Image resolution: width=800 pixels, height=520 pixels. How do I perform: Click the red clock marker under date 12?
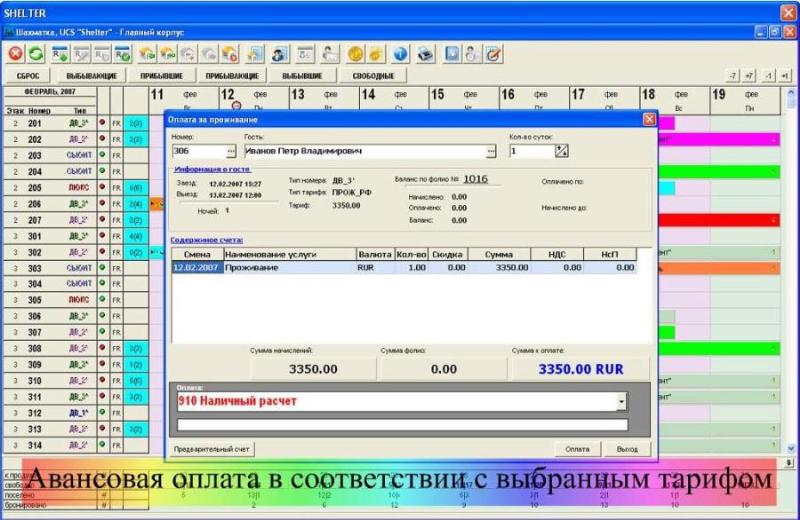pyautogui.click(x=236, y=106)
